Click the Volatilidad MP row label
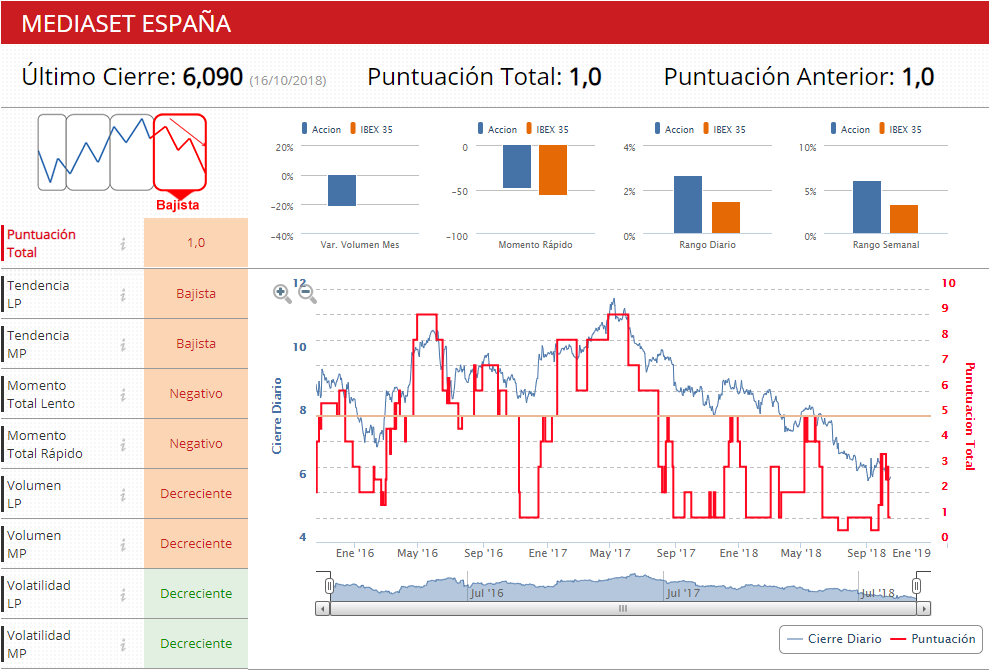 pos(39,644)
